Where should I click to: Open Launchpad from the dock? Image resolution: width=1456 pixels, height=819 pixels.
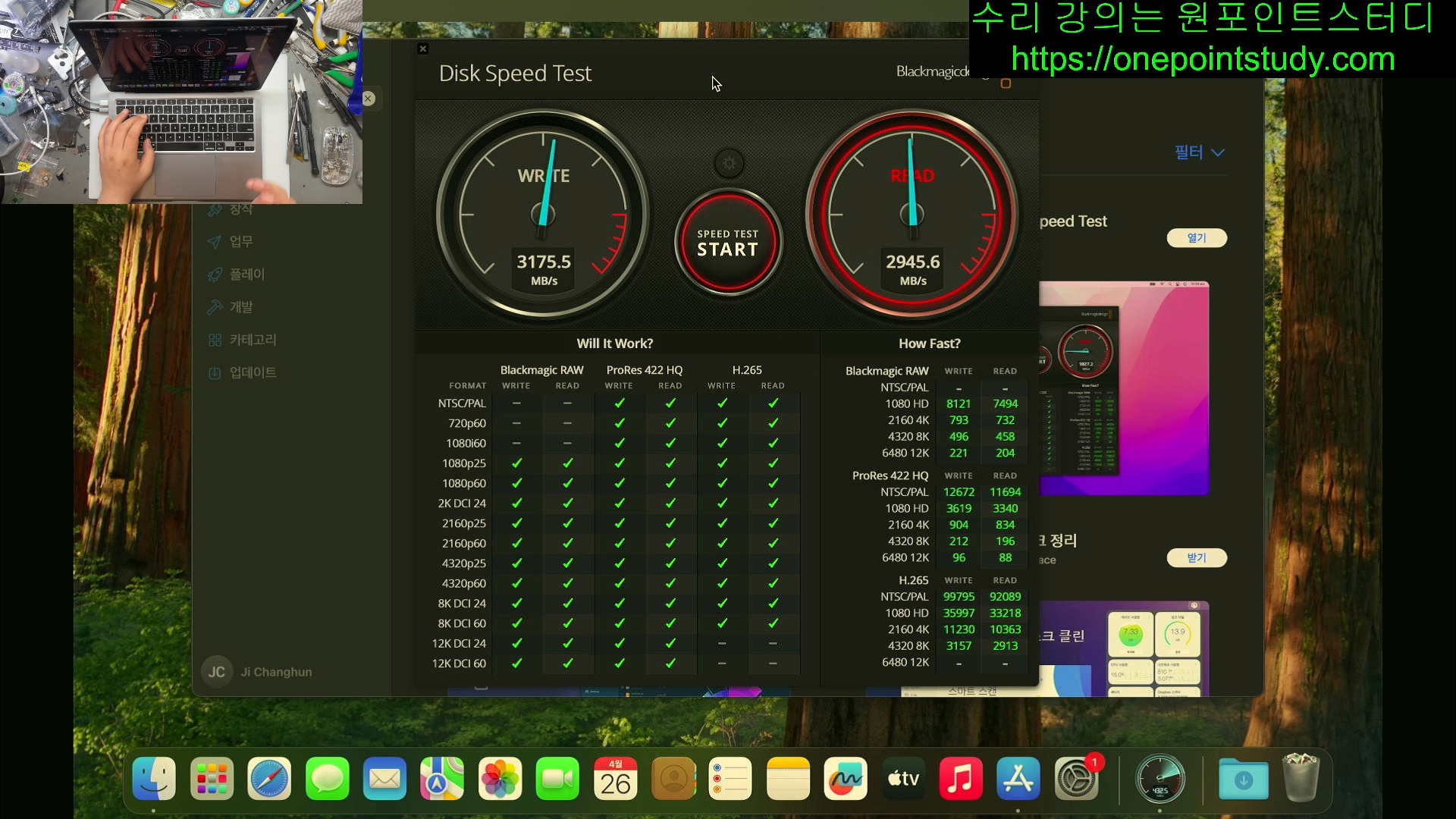[x=212, y=779]
